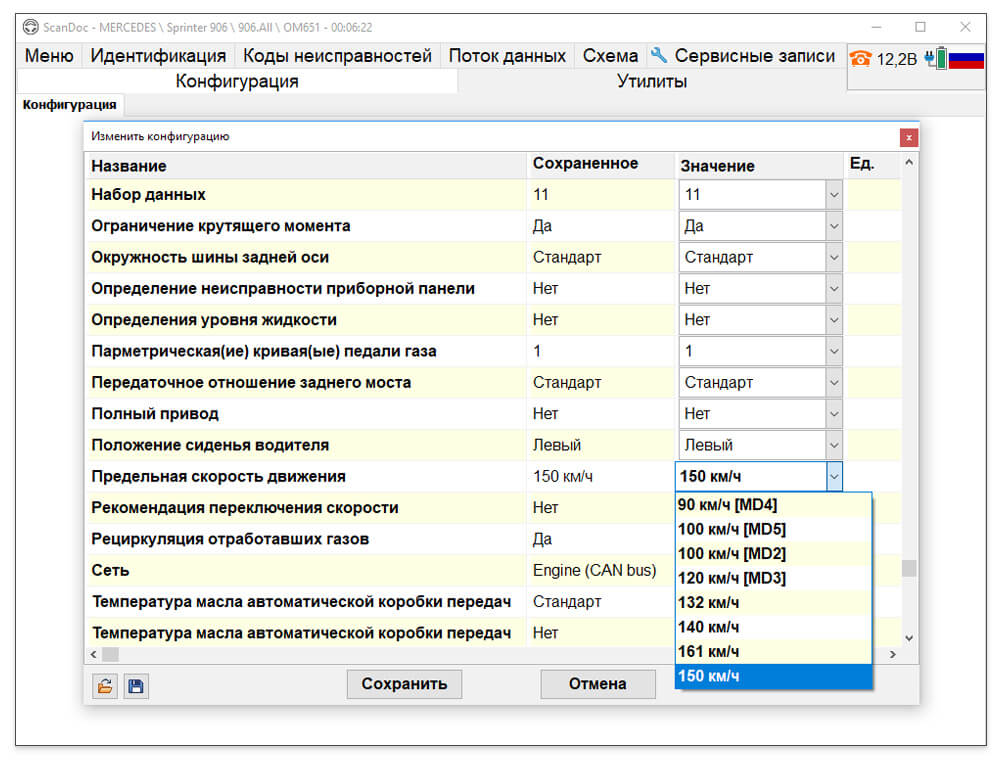
Task: Select 100 км/ч [MD5] option
Action: [774, 529]
